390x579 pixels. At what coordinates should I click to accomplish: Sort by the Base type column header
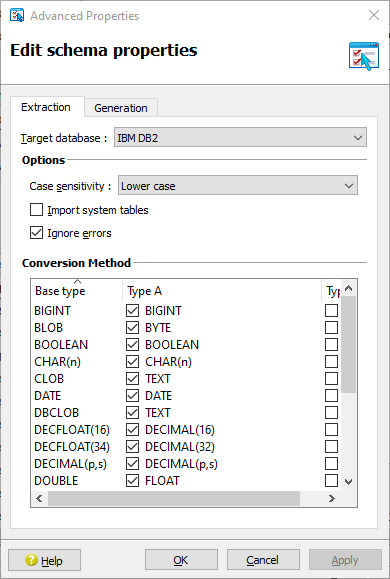(76, 291)
